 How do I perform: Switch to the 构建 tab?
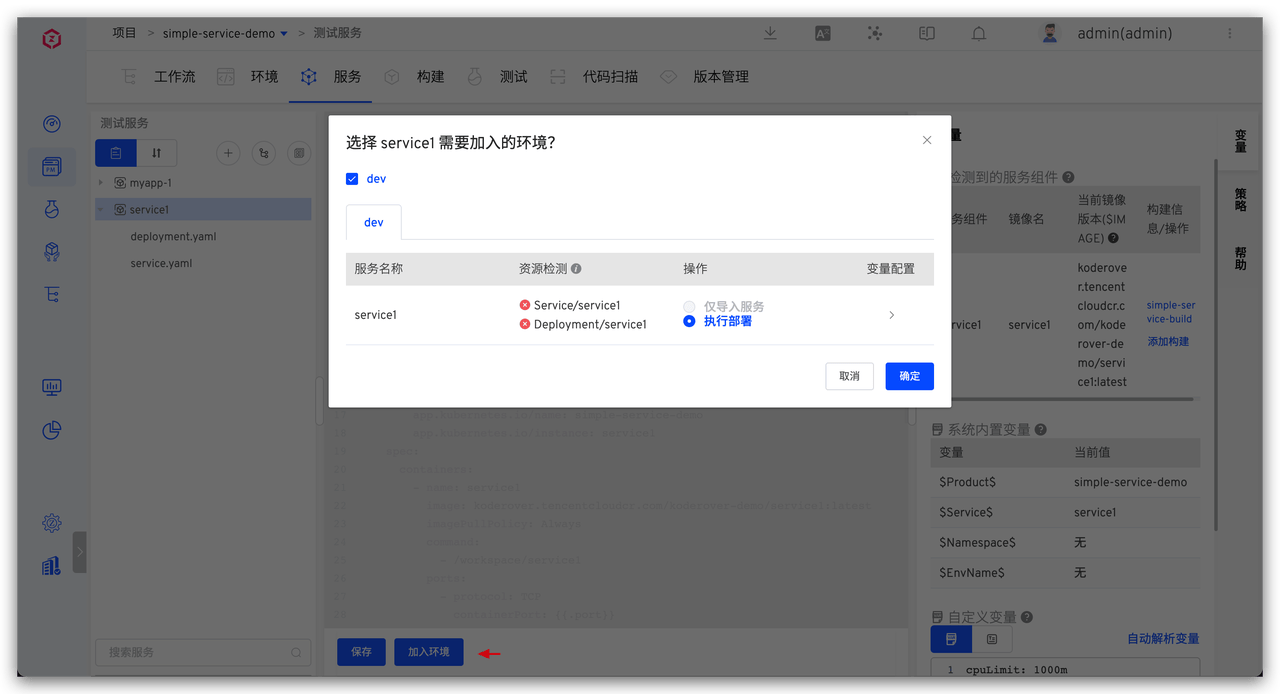click(430, 76)
